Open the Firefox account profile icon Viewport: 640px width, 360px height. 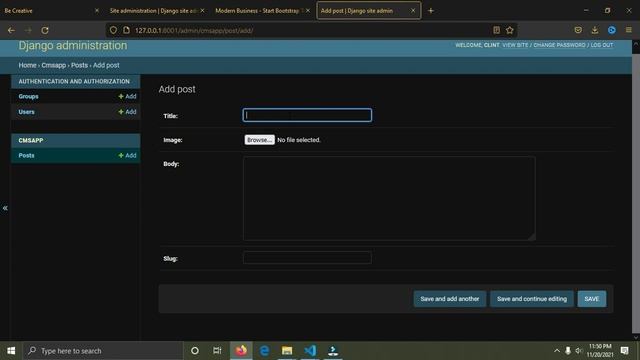pos(611,30)
